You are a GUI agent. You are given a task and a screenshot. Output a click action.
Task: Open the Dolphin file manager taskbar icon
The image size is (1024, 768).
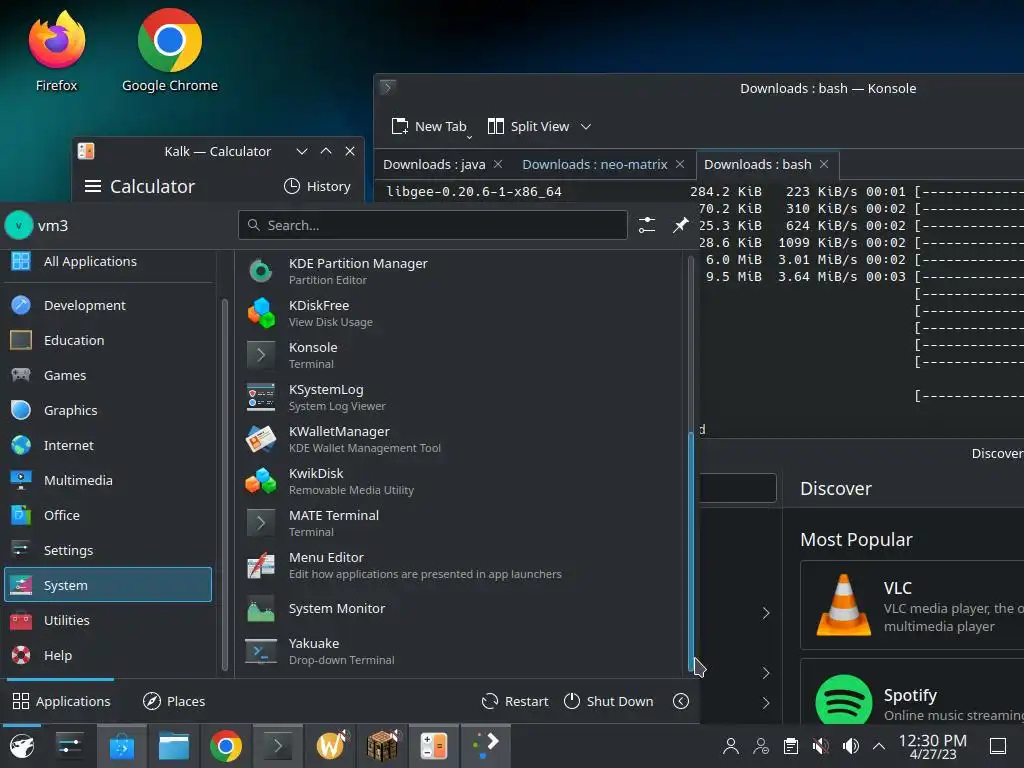pos(174,746)
